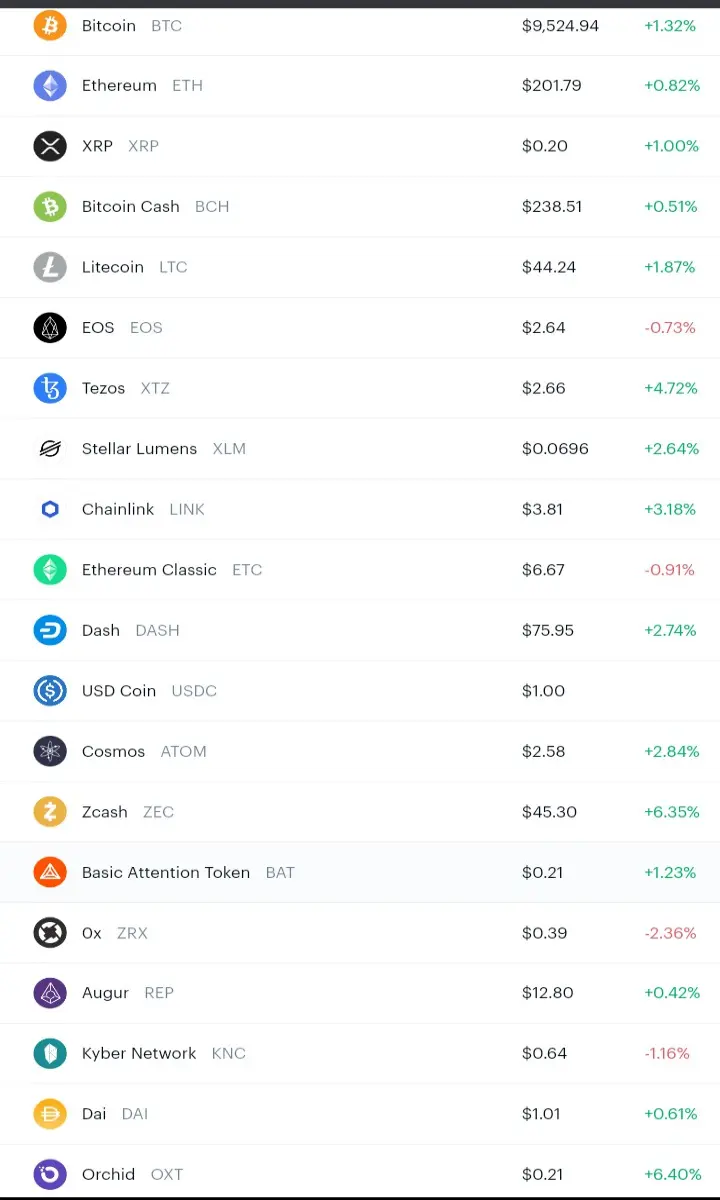Open Ethereum Classic asset listing
Viewport: 720px width, 1200px height.
(x=360, y=570)
